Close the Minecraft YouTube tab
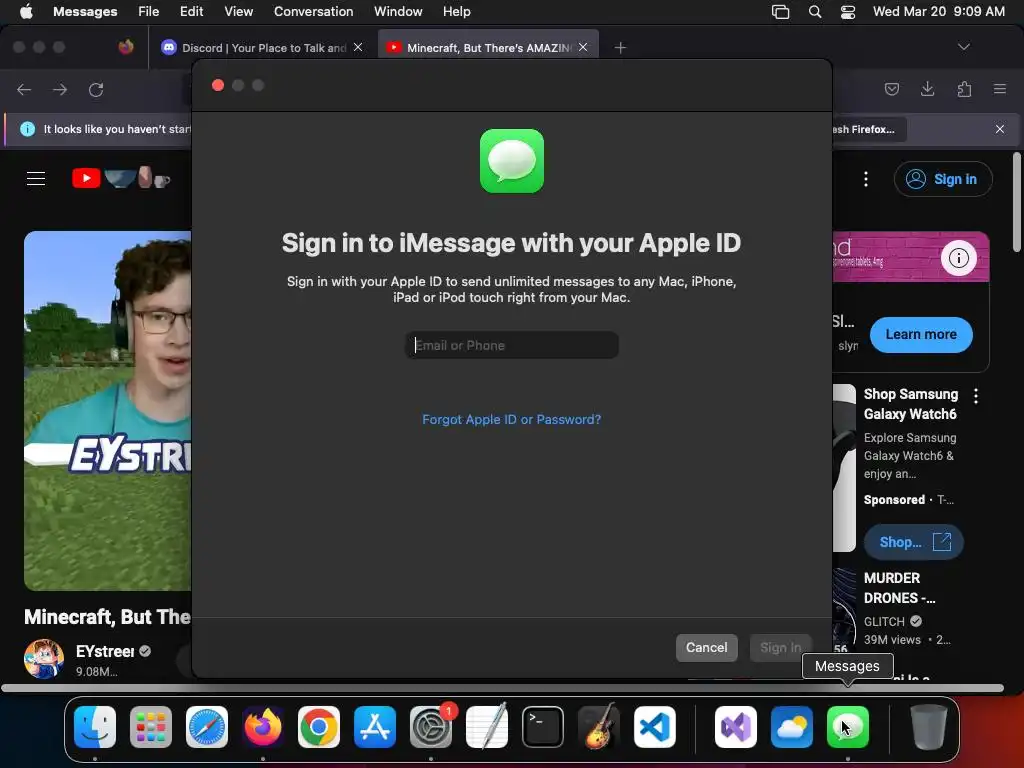 click(583, 47)
